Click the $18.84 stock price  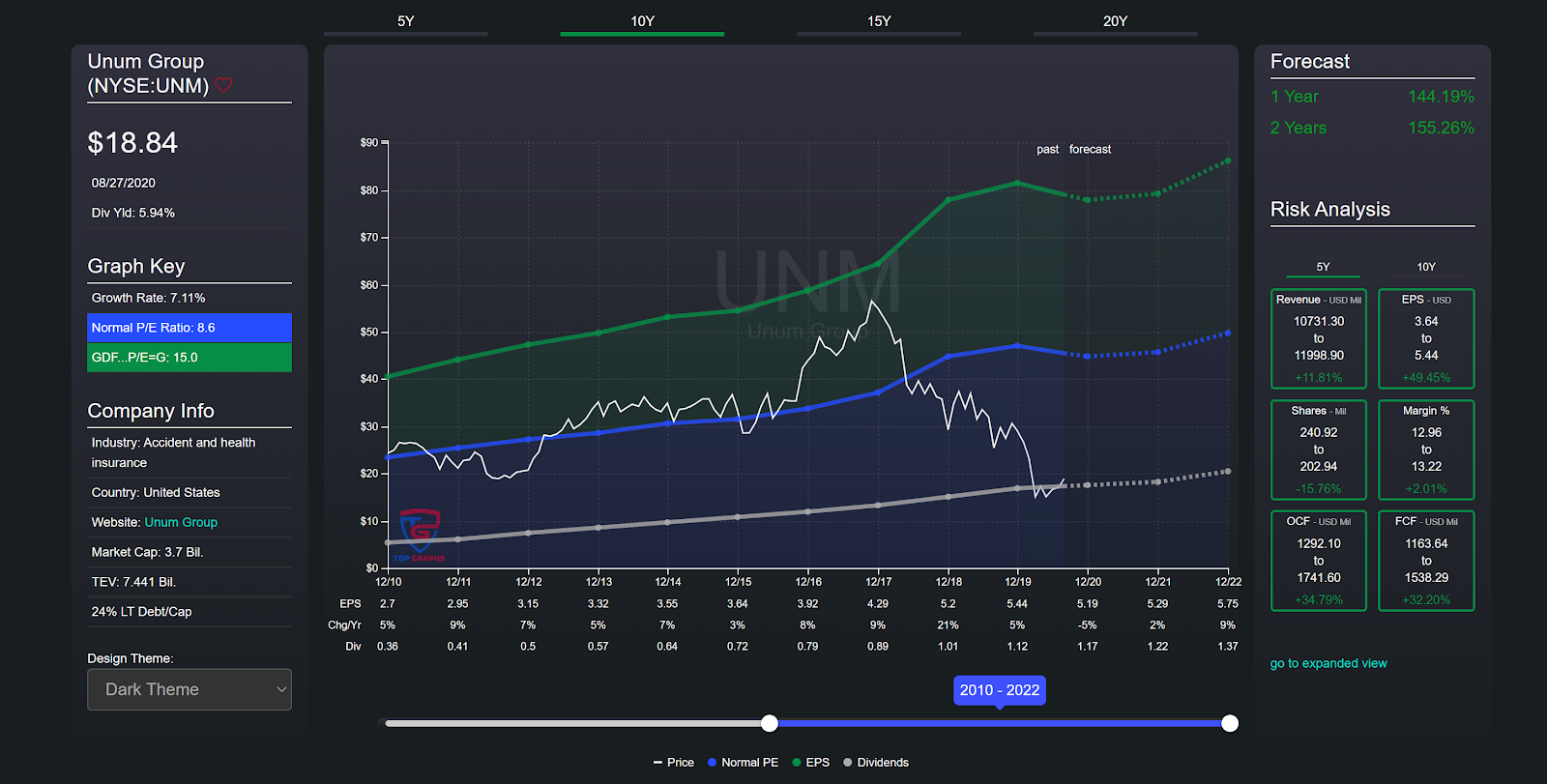(132, 143)
